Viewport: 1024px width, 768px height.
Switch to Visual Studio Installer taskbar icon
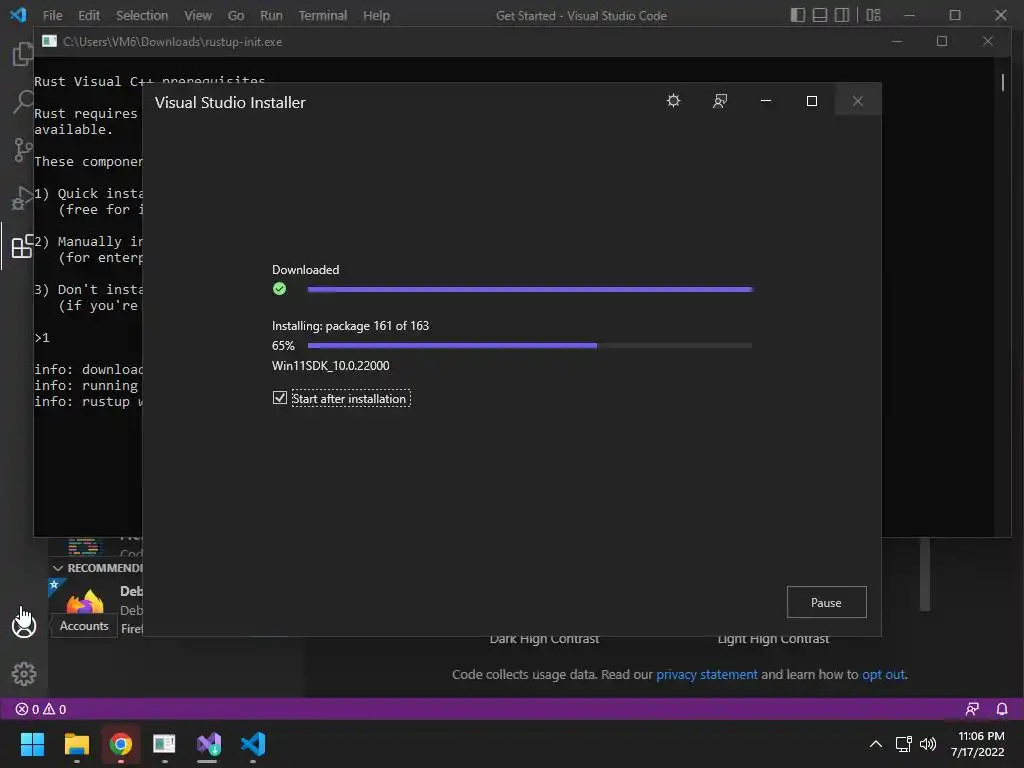point(209,744)
